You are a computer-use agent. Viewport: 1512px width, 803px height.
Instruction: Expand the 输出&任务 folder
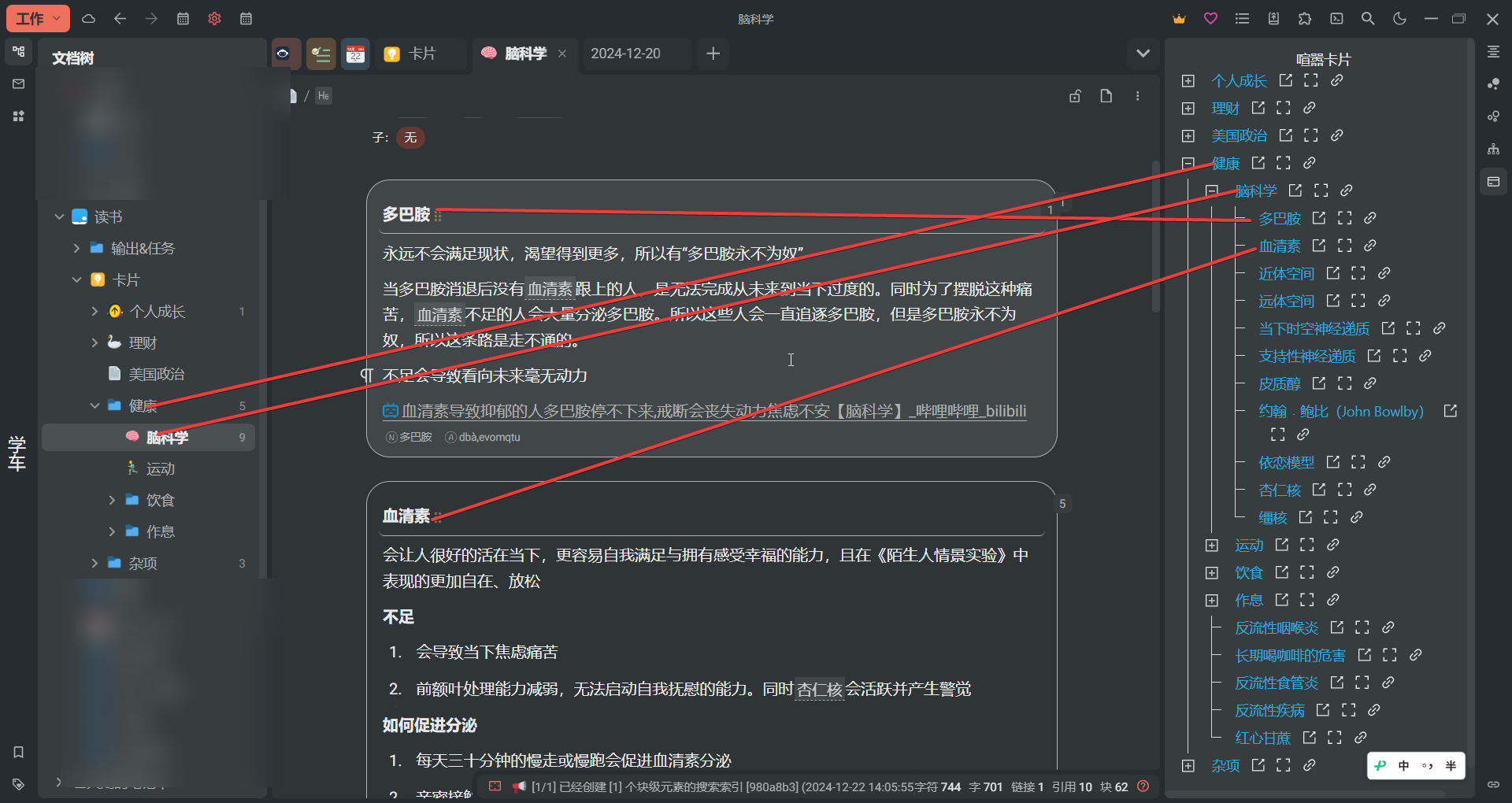click(76, 248)
